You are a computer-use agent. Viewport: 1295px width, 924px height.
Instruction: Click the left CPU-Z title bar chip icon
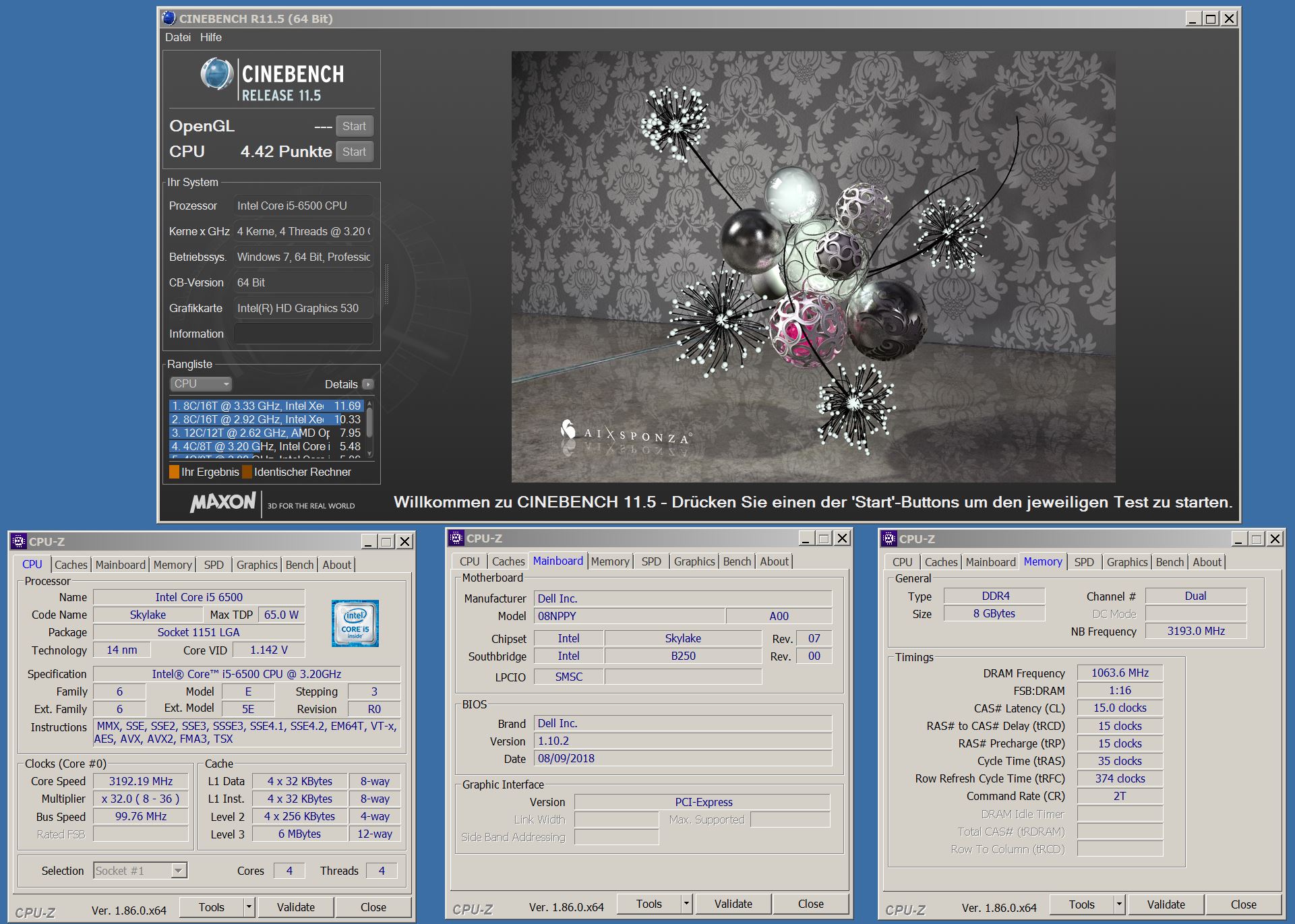(19, 541)
